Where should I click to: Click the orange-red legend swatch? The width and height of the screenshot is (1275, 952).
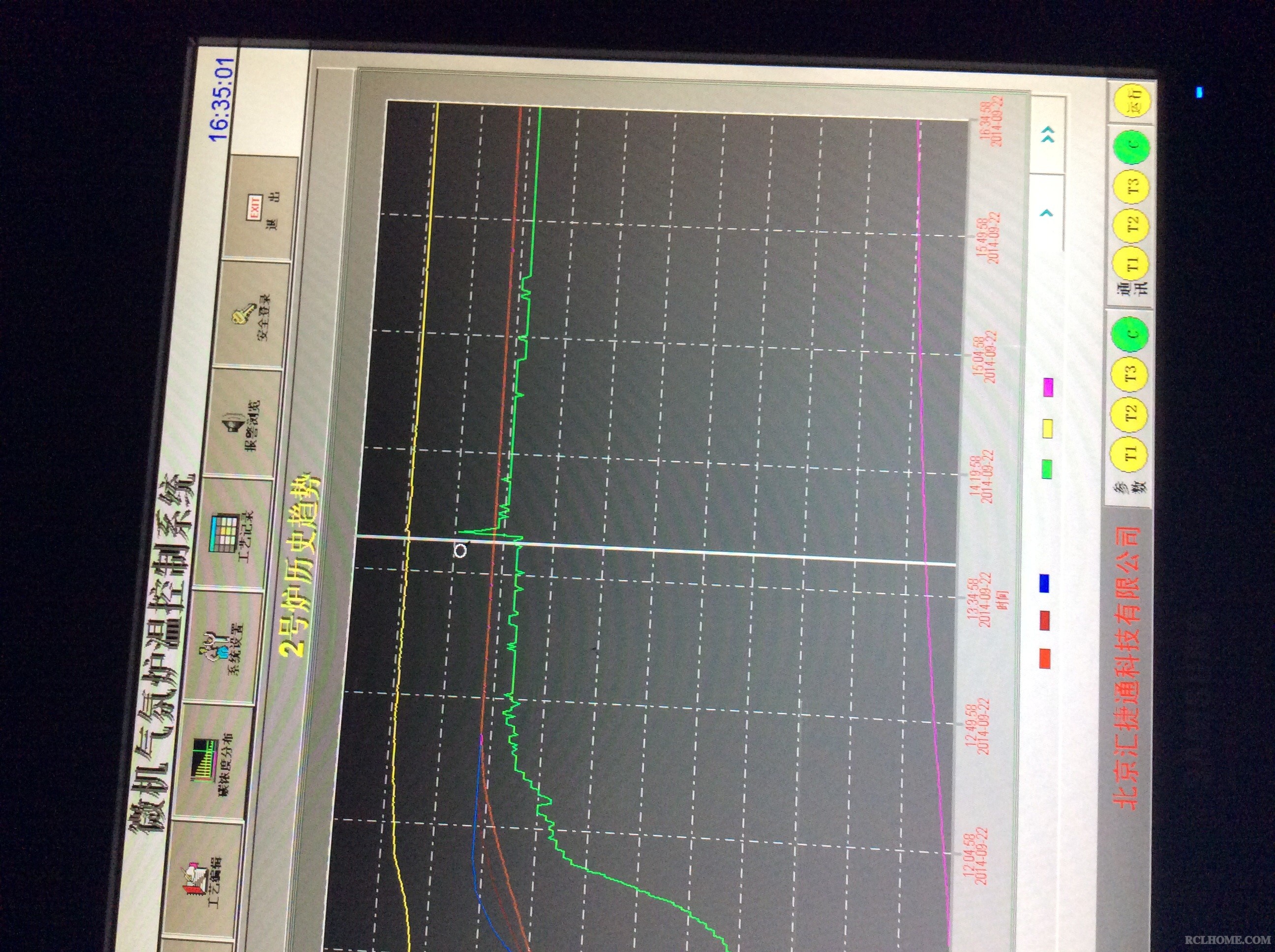[x=1044, y=658]
